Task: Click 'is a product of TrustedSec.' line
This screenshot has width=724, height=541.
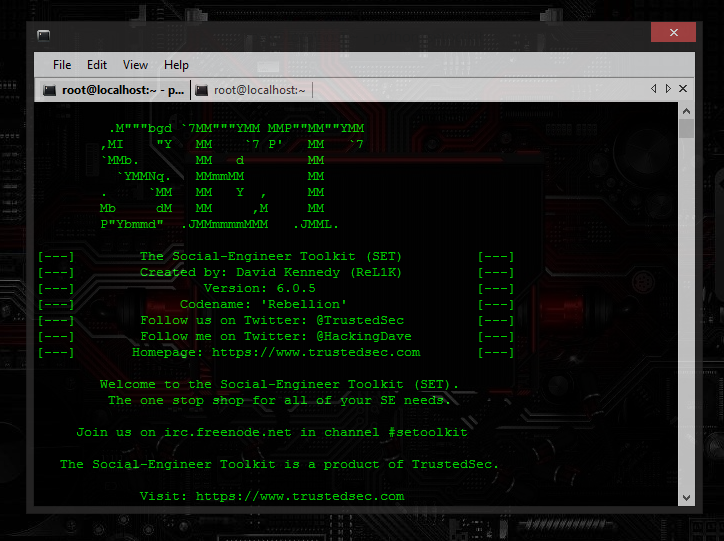Action: click(x=391, y=464)
